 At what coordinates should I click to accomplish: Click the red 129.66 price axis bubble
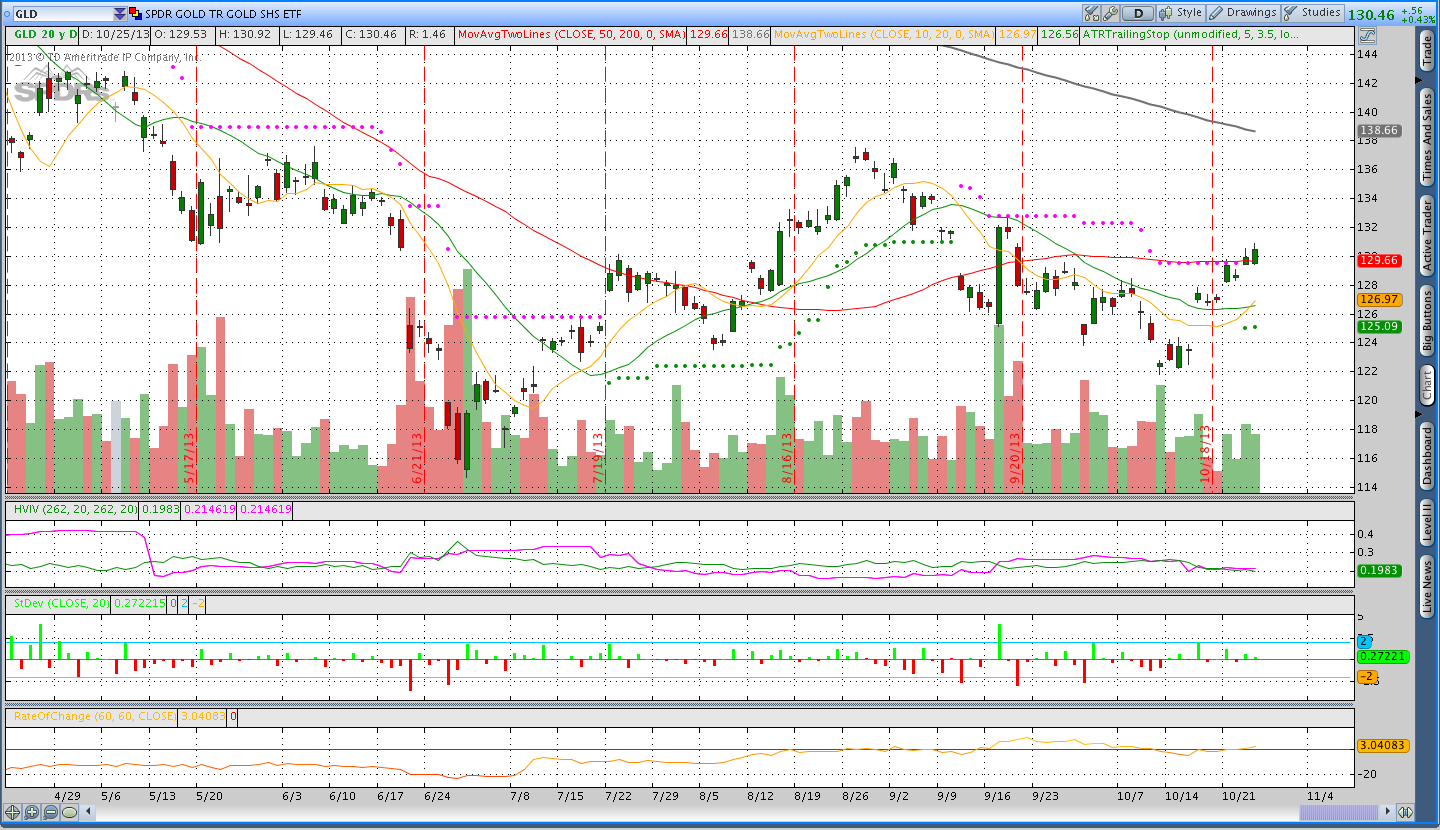tap(1379, 260)
